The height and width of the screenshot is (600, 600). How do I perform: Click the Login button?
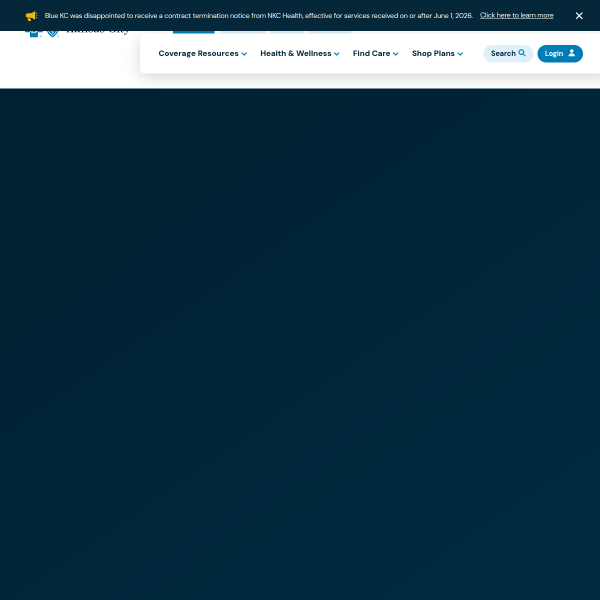point(560,54)
